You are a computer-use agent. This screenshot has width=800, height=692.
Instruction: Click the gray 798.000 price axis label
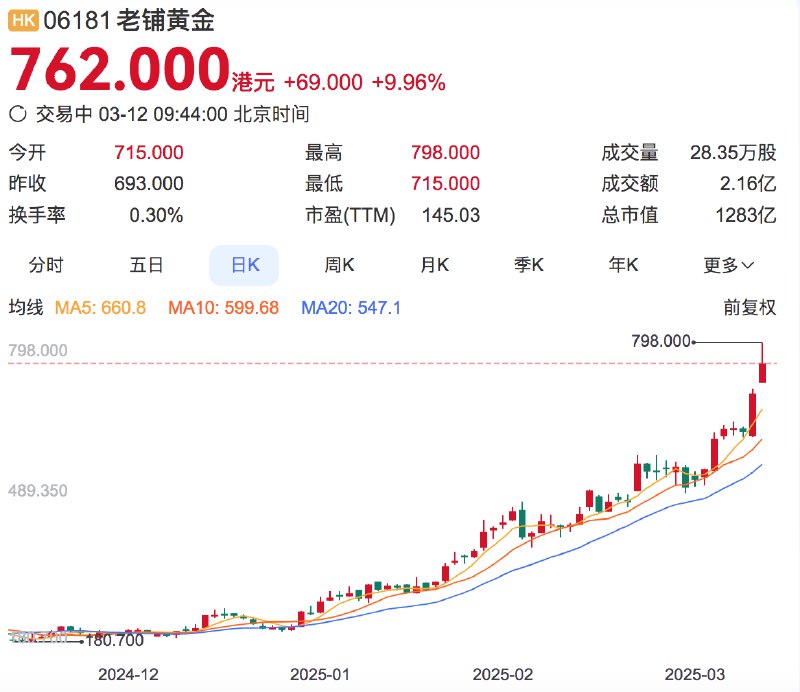pyautogui.click(x=38, y=351)
